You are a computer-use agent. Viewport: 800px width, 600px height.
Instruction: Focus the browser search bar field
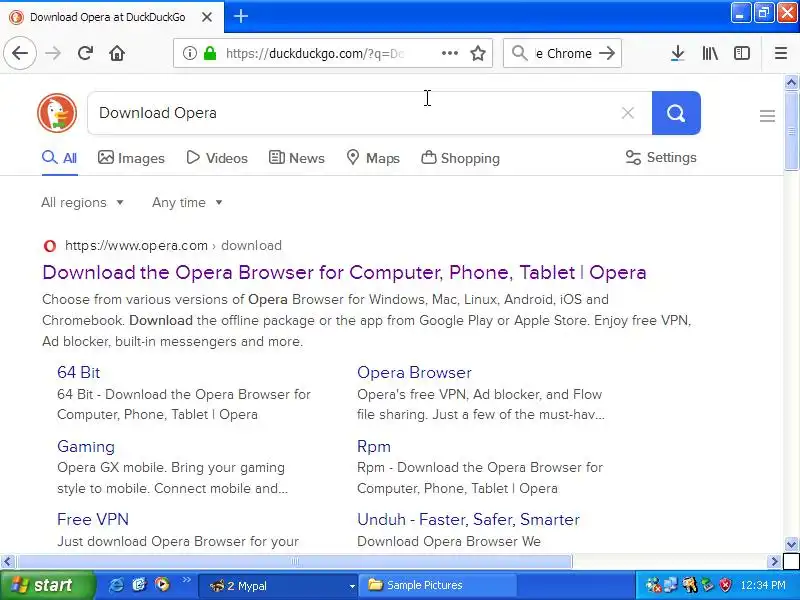[562, 53]
